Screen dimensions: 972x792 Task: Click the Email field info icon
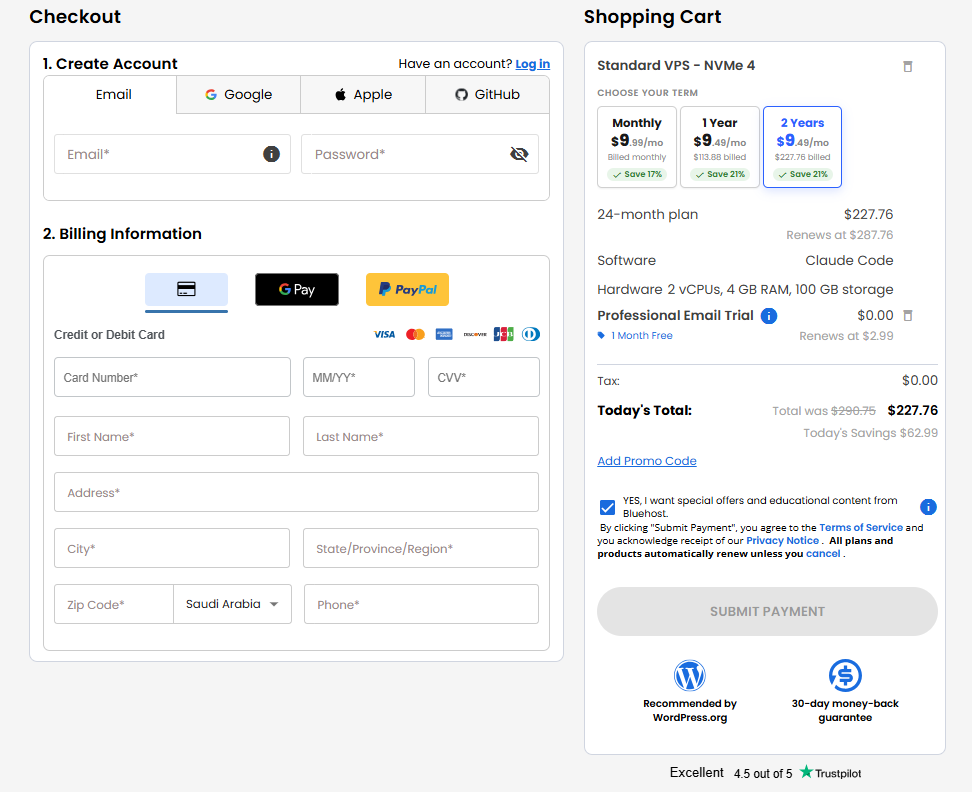point(272,154)
